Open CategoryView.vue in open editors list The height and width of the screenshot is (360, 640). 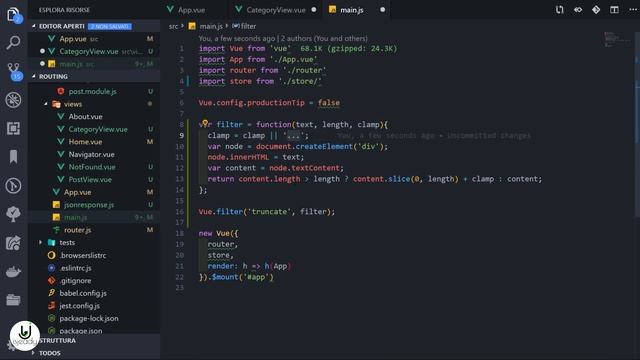click(94, 51)
